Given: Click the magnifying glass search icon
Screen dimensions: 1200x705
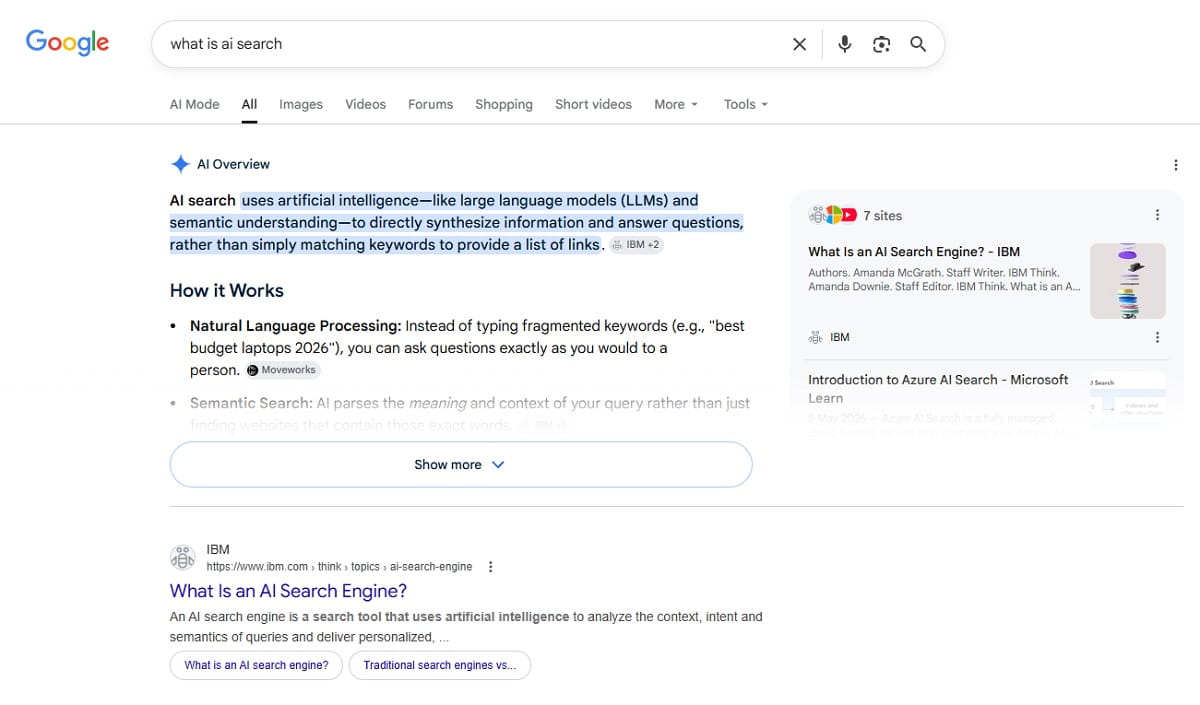Looking at the screenshot, I should 918,44.
